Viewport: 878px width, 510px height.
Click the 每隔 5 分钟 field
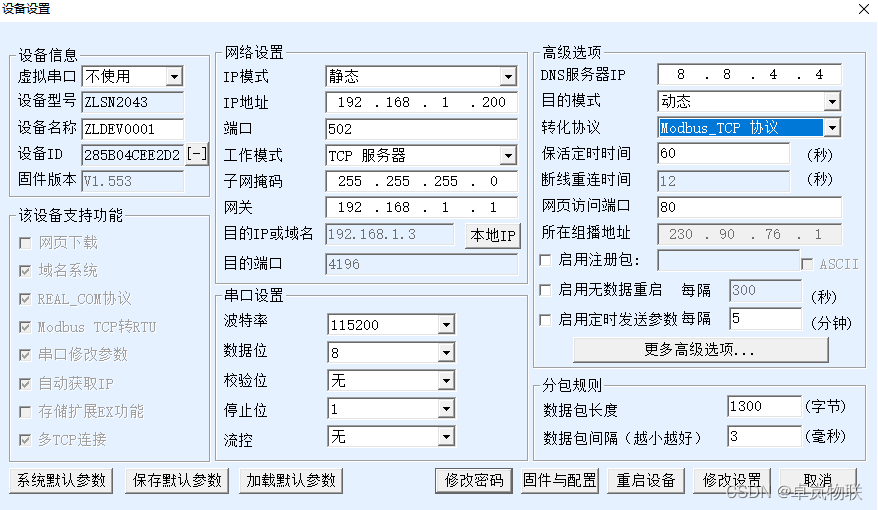pos(765,318)
